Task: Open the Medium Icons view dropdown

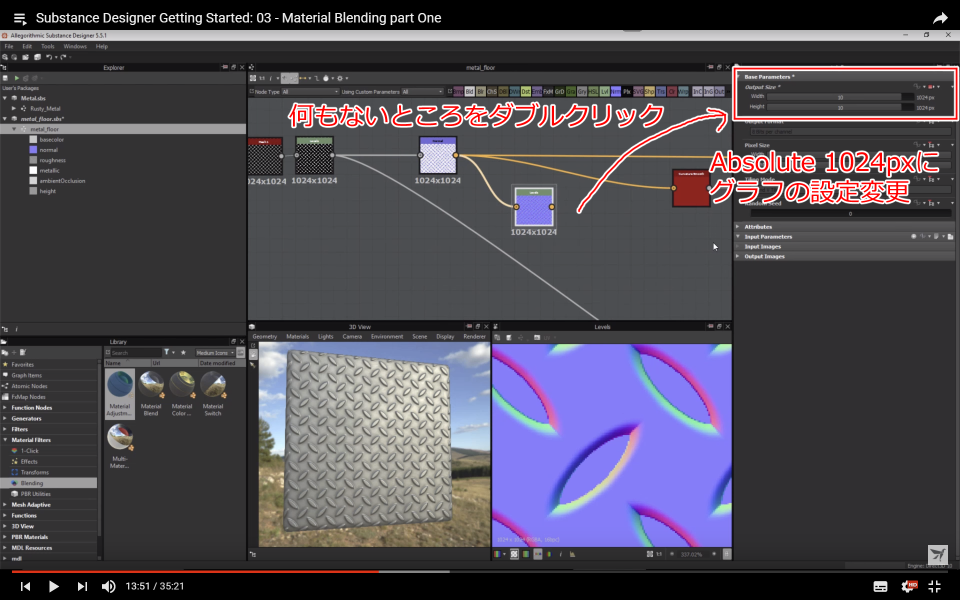Action: pyautogui.click(x=215, y=353)
